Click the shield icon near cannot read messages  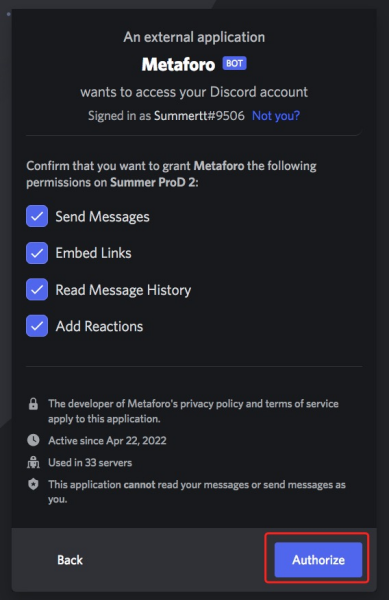click(x=33, y=484)
